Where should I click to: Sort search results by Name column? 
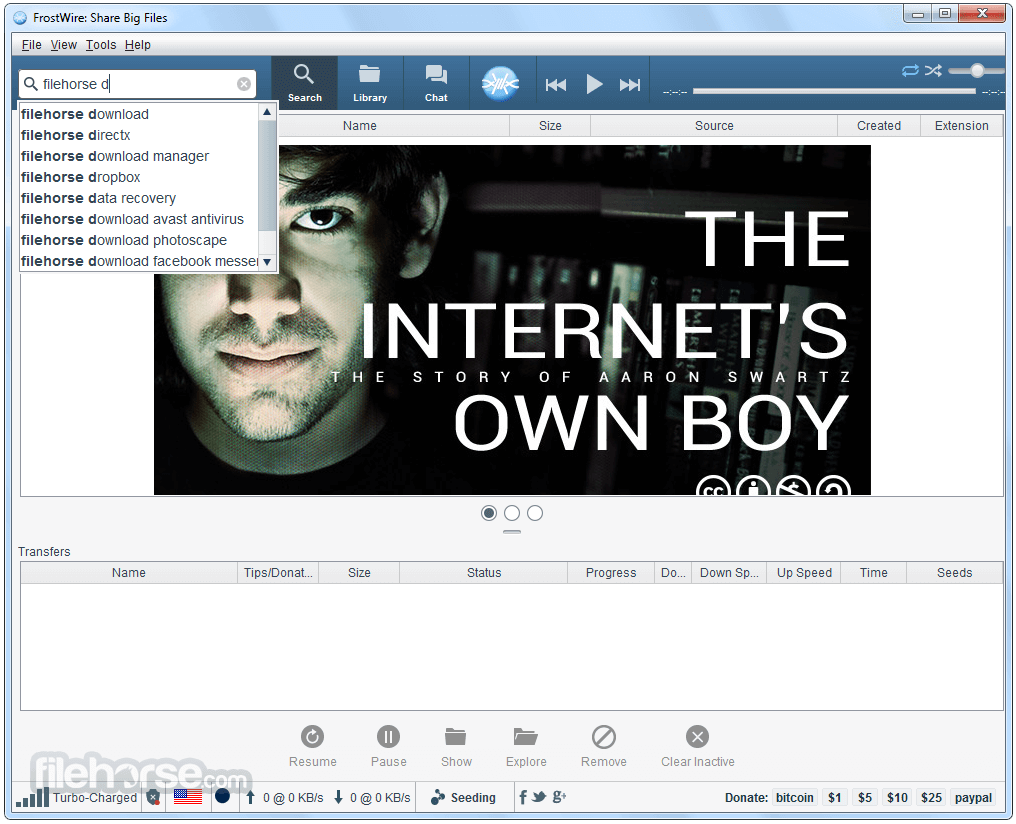click(360, 126)
